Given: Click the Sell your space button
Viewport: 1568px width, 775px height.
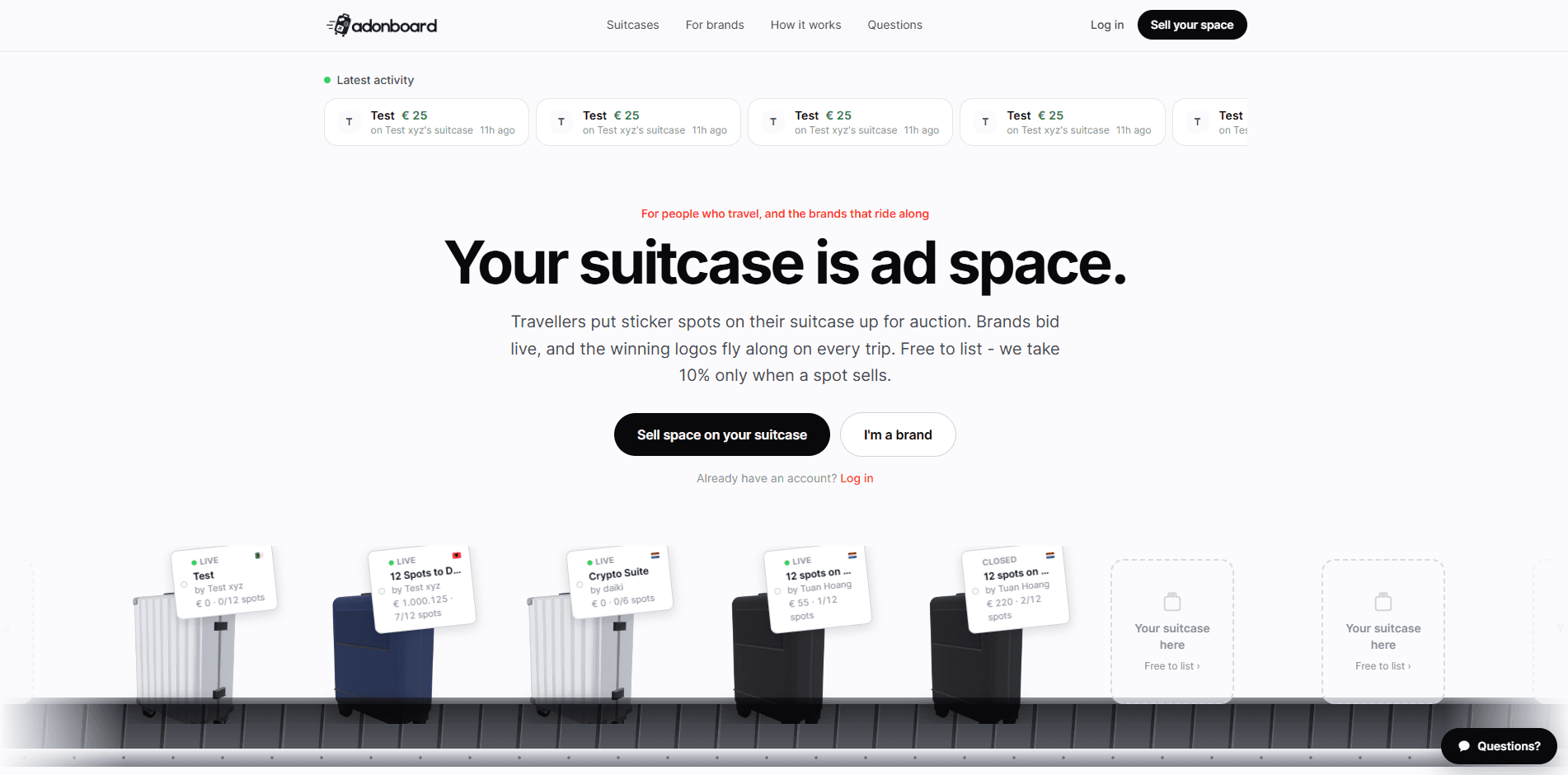Looking at the screenshot, I should point(1192,25).
